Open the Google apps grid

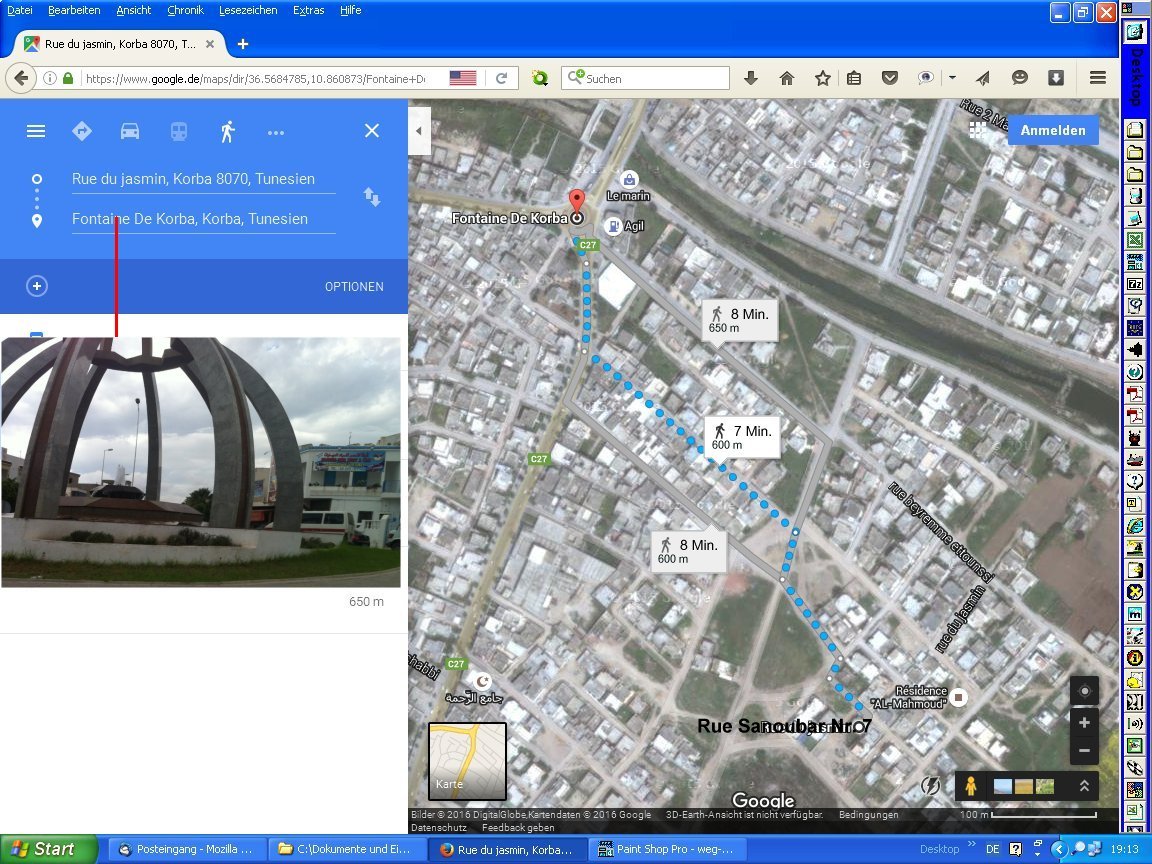pos(978,130)
